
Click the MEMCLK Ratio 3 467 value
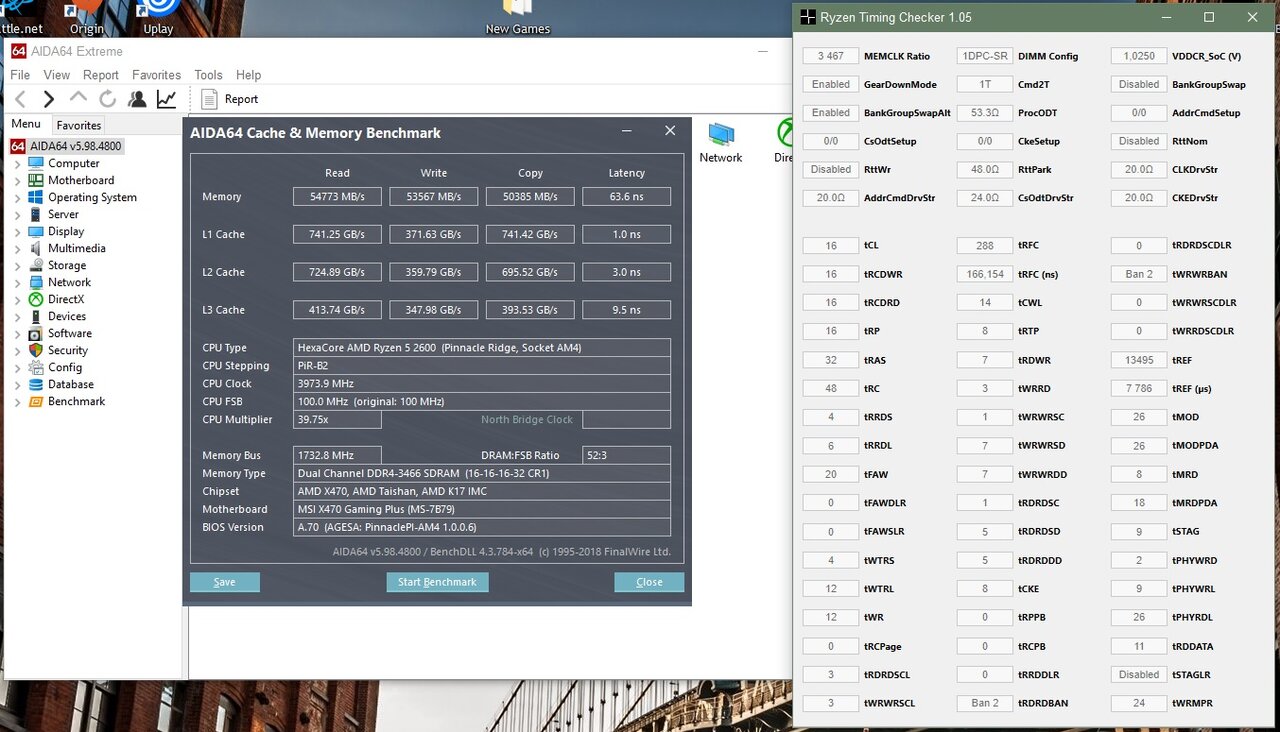tap(831, 56)
